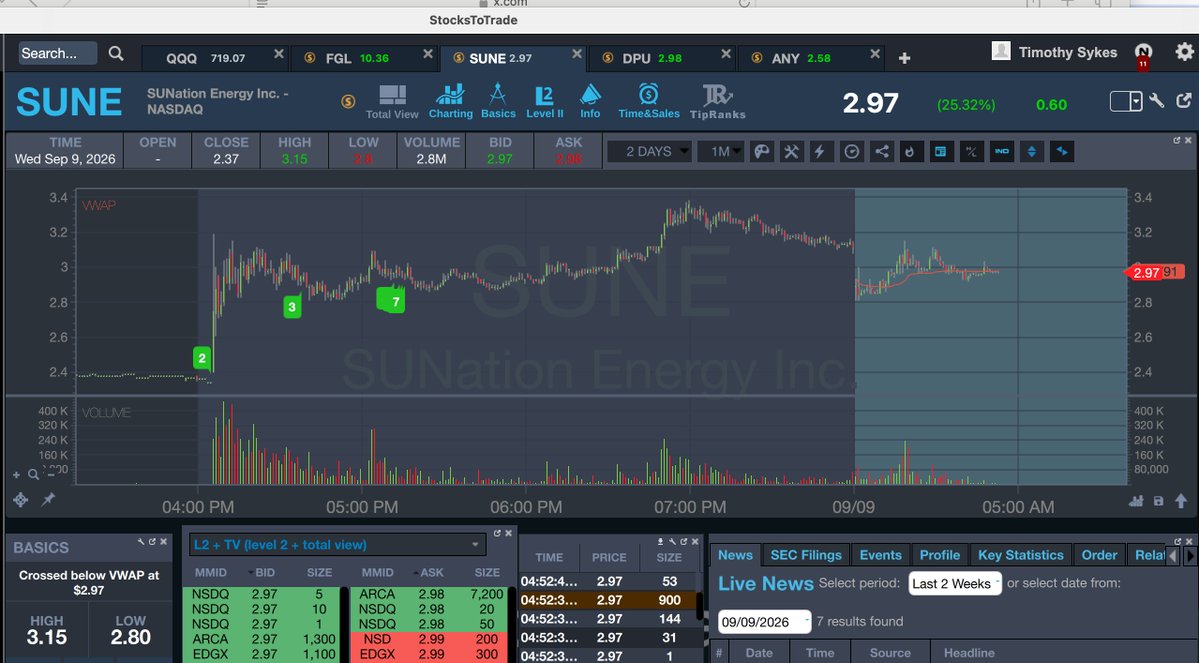Open the 2 DAYS range dropdown
Screen dimensions: 1199x663
coord(649,151)
